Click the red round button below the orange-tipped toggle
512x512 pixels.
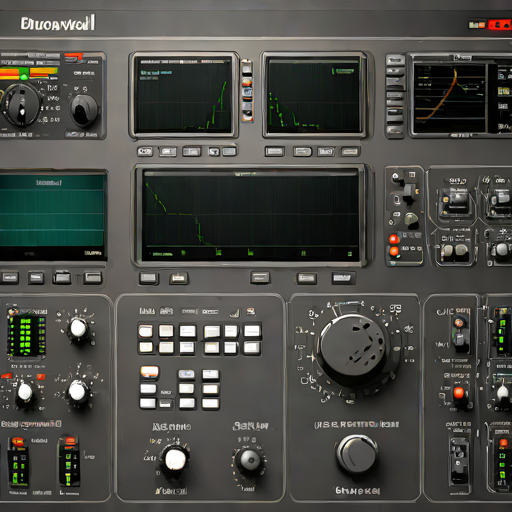pos(459,393)
